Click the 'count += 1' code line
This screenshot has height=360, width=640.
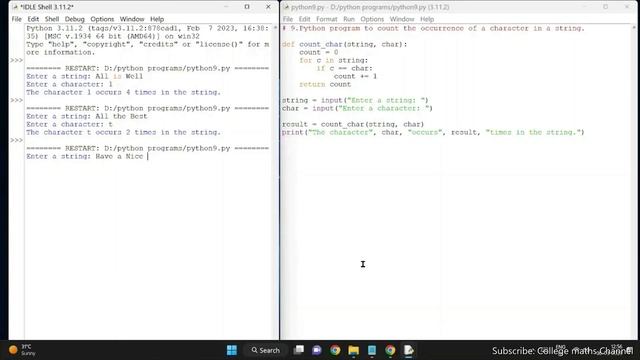[x=356, y=76]
